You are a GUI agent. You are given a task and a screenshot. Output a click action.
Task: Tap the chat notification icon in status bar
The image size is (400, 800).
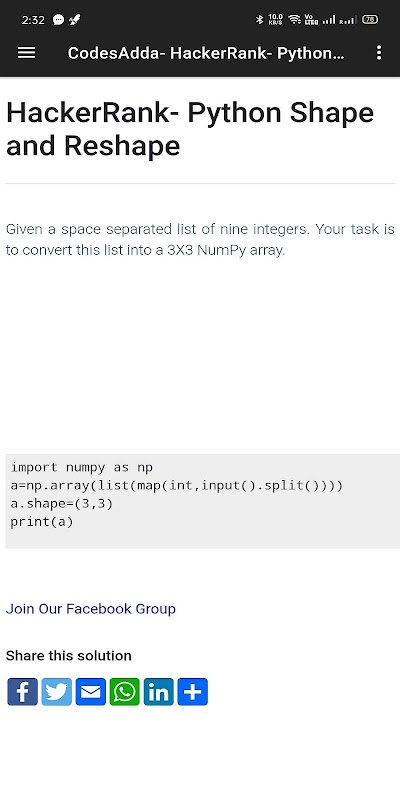coord(59,20)
